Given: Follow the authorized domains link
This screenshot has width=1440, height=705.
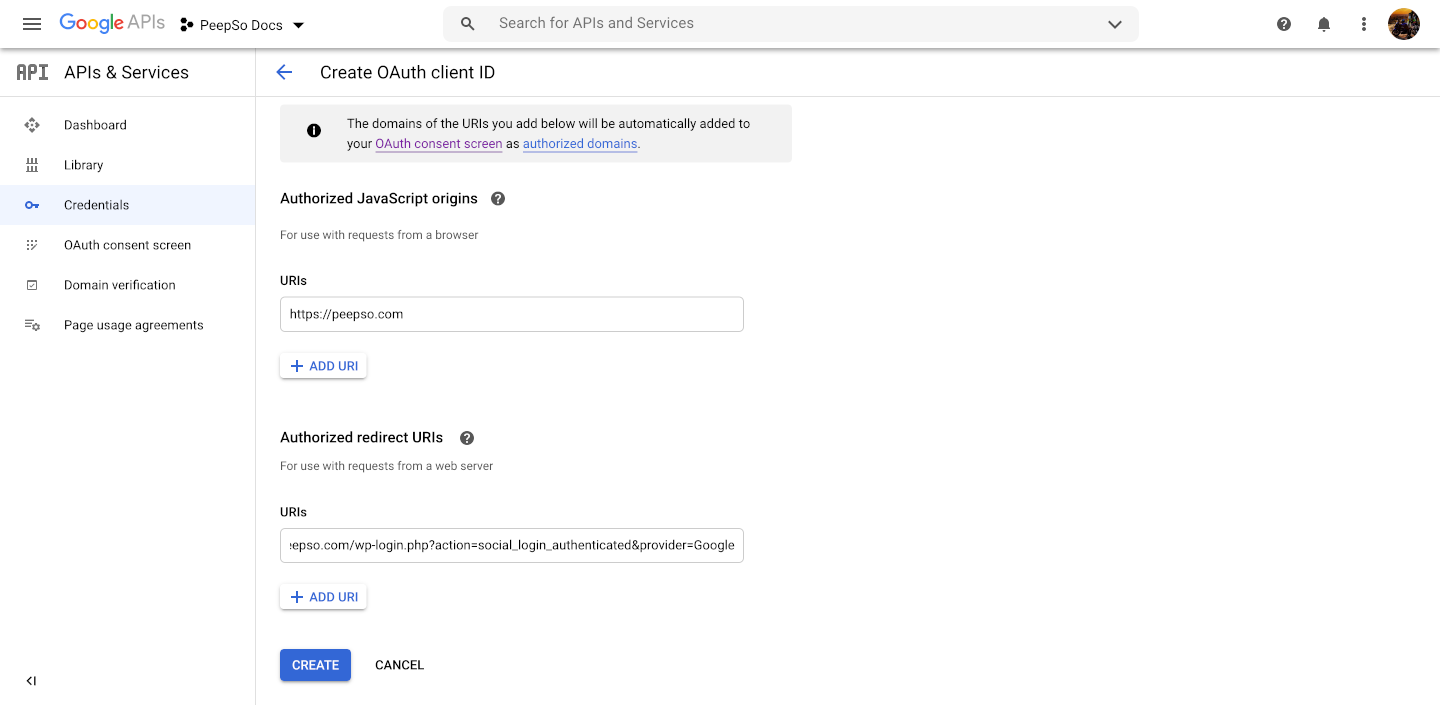Looking at the screenshot, I should 580,144.
